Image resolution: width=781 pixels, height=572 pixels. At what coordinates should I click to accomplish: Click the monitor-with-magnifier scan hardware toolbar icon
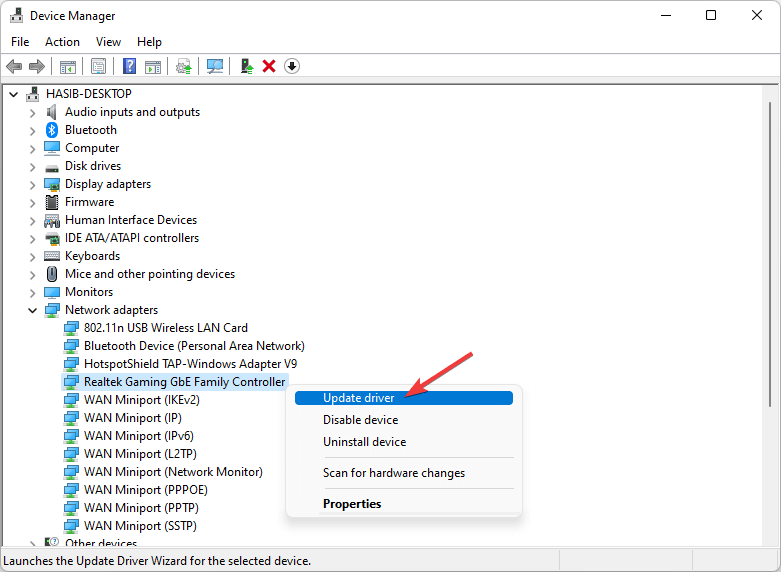[215, 66]
